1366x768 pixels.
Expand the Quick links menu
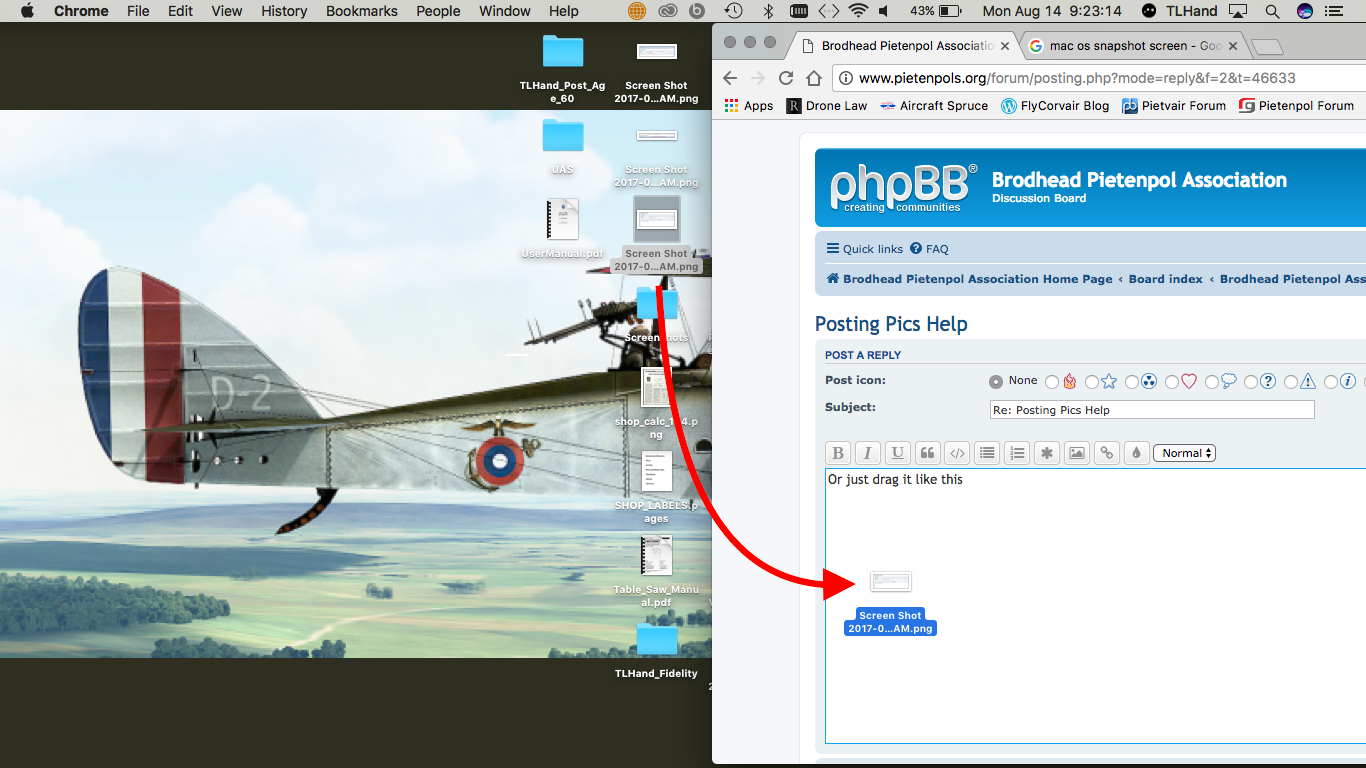coord(864,249)
